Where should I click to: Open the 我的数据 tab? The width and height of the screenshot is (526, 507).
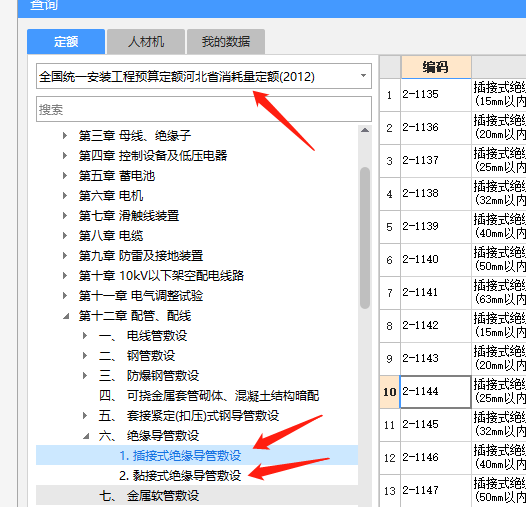pyautogui.click(x=226, y=42)
